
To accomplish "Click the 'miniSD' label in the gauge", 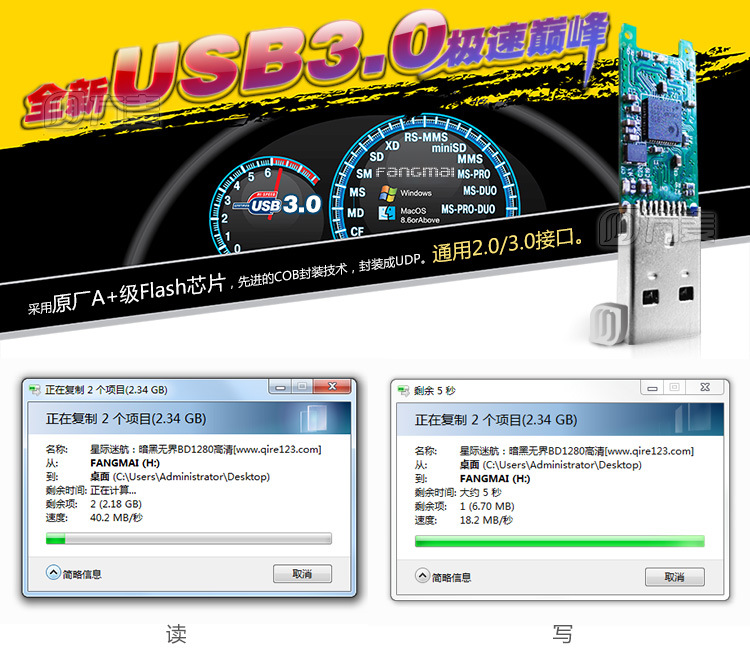I will click(449, 148).
